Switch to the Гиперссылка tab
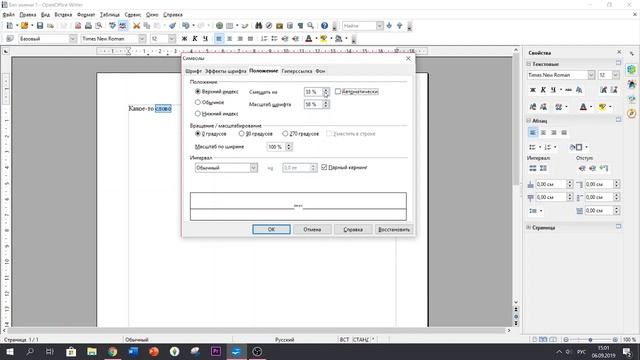 coord(297,71)
